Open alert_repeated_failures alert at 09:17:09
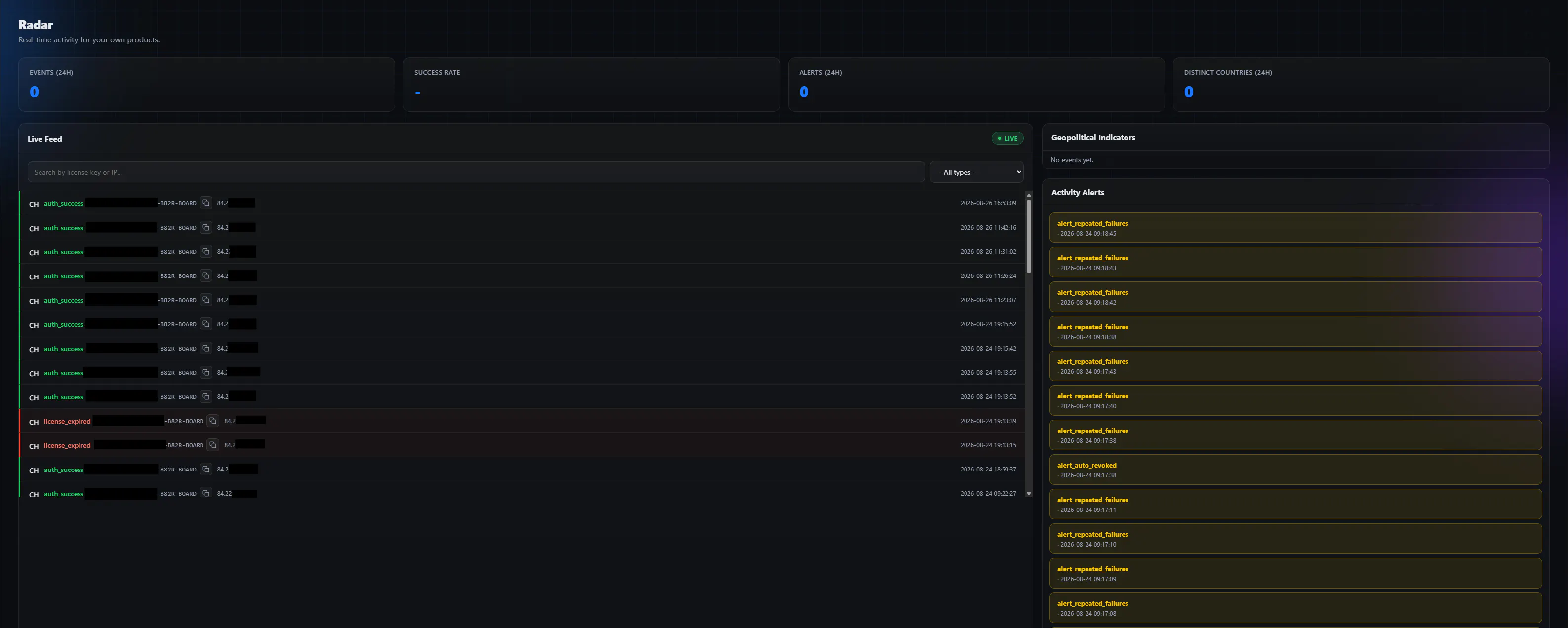Viewport: 1568px width, 628px height. tap(1295, 573)
